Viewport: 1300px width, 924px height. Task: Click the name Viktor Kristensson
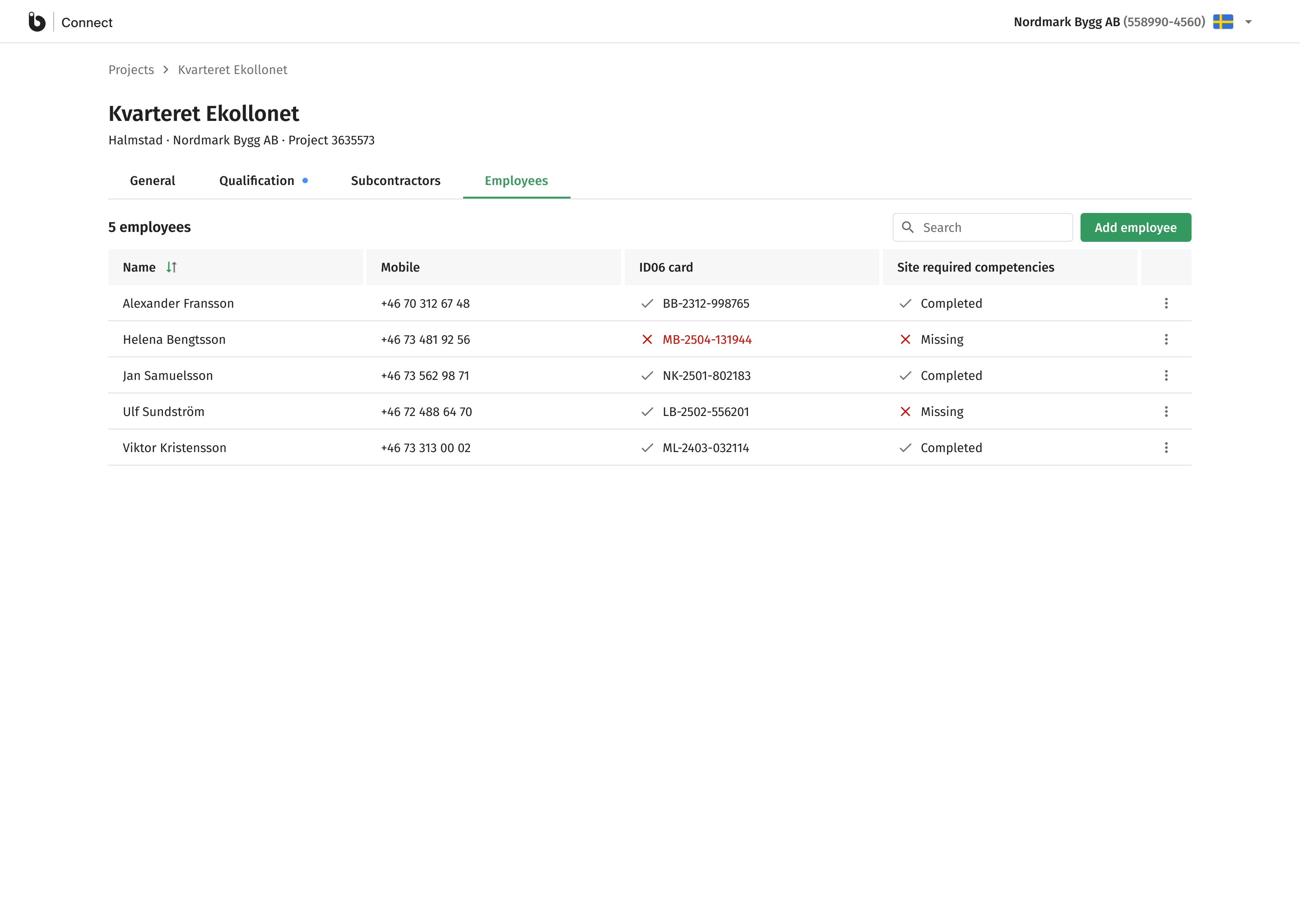pos(175,448)
